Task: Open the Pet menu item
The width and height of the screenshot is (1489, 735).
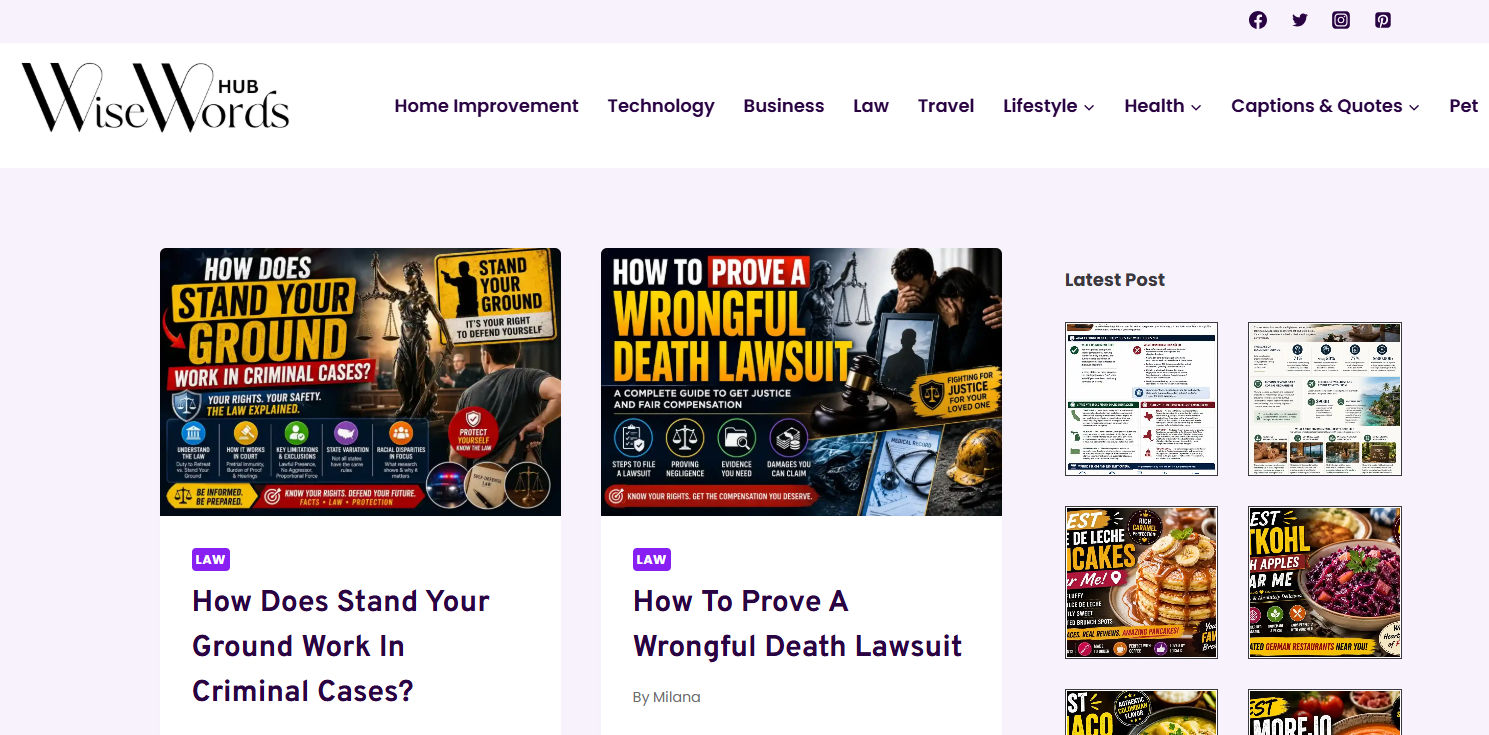Action: point(1463,106)
